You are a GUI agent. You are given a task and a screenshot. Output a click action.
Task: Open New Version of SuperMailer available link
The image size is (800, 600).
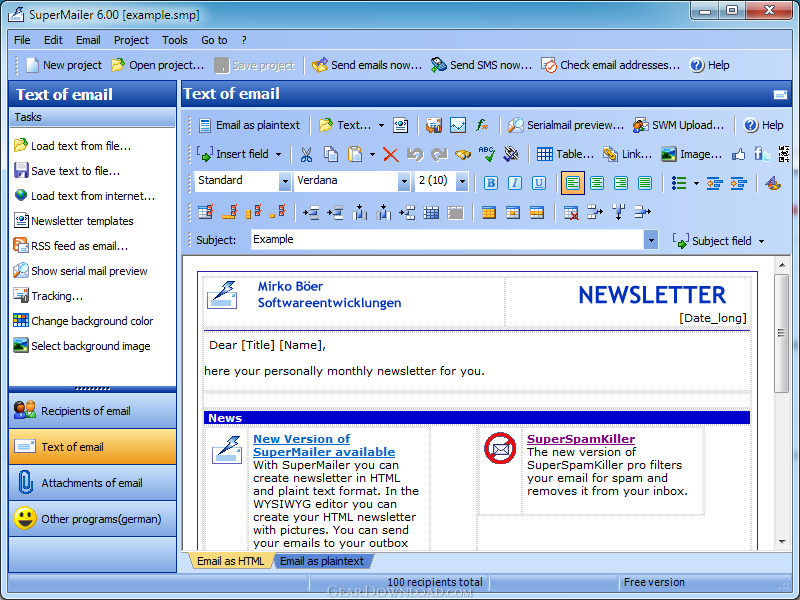(x=324, y=445)
